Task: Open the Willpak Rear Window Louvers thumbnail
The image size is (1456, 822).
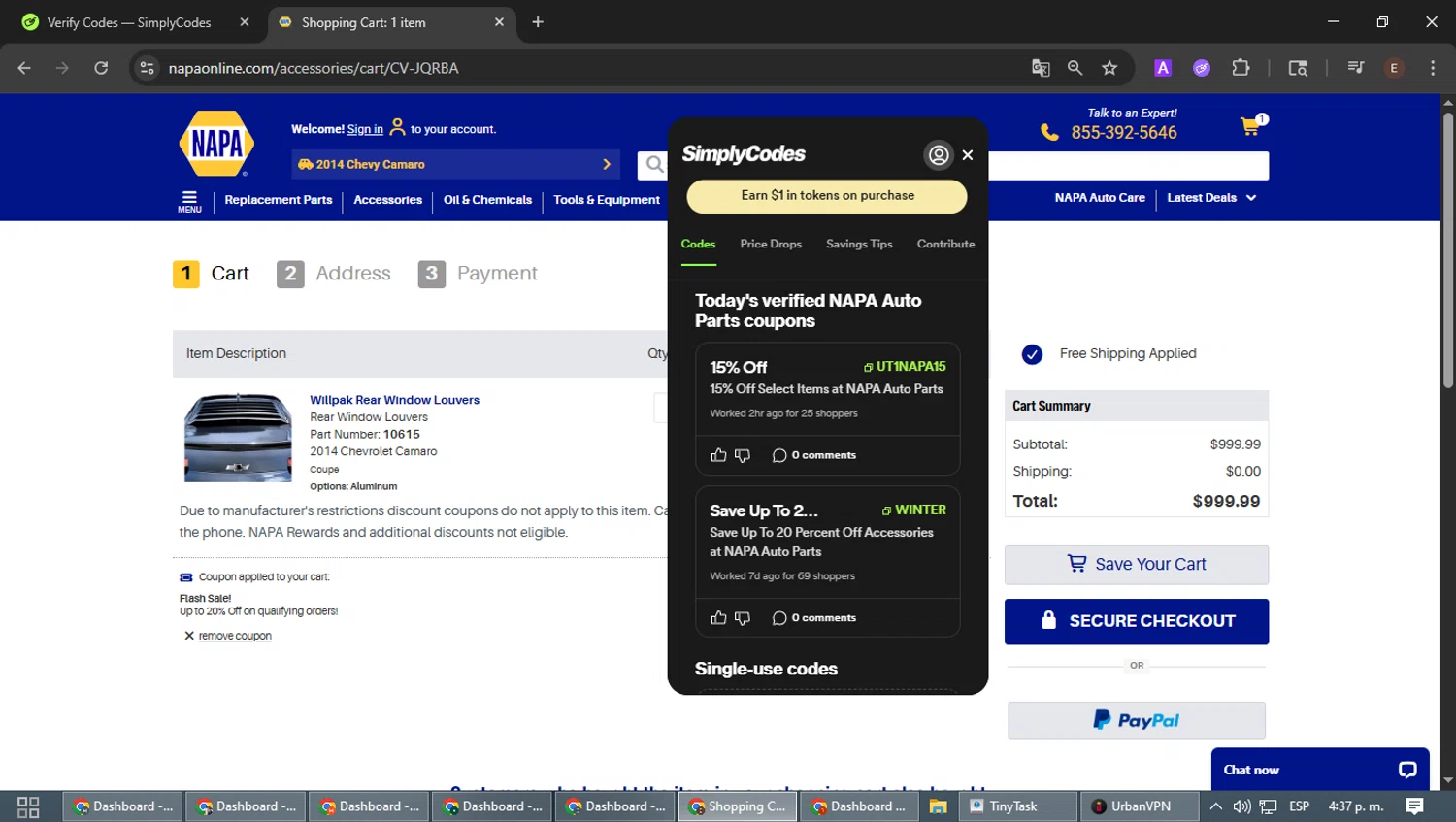Action: pyautogui.click(x=238, y=438)
